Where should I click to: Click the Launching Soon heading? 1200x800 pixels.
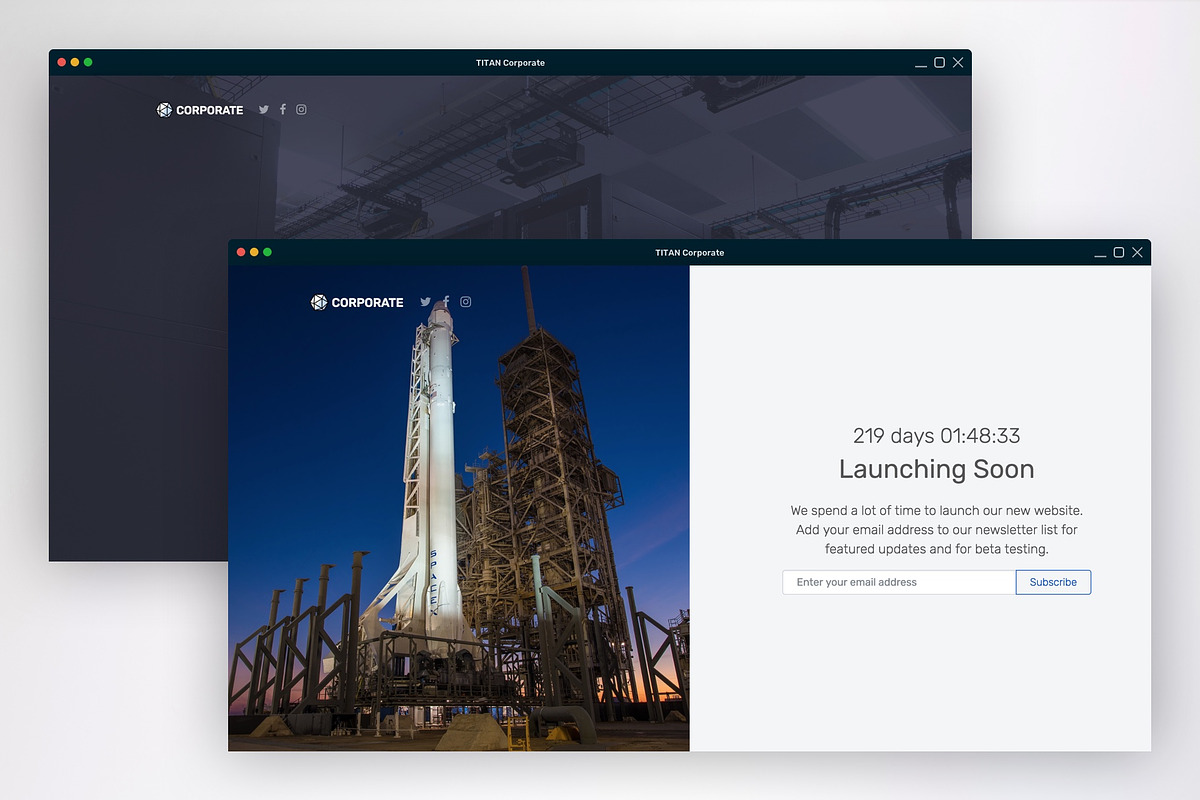coord(937,469)
